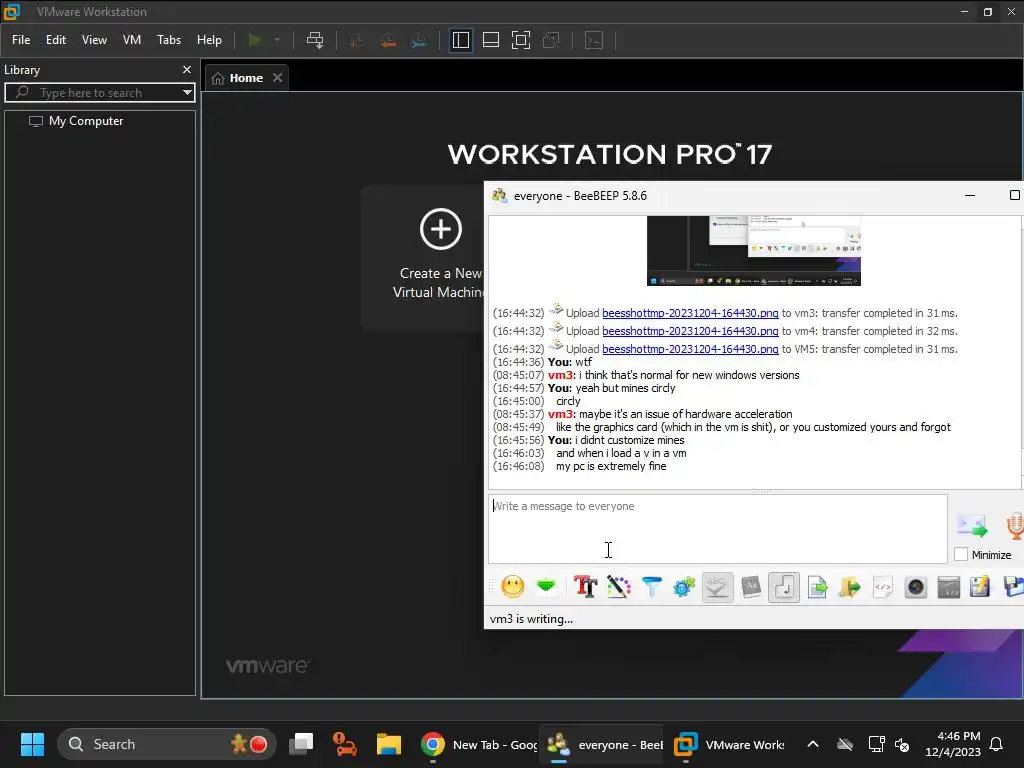Toggle the library sidebar view button

tap(460, 40)
